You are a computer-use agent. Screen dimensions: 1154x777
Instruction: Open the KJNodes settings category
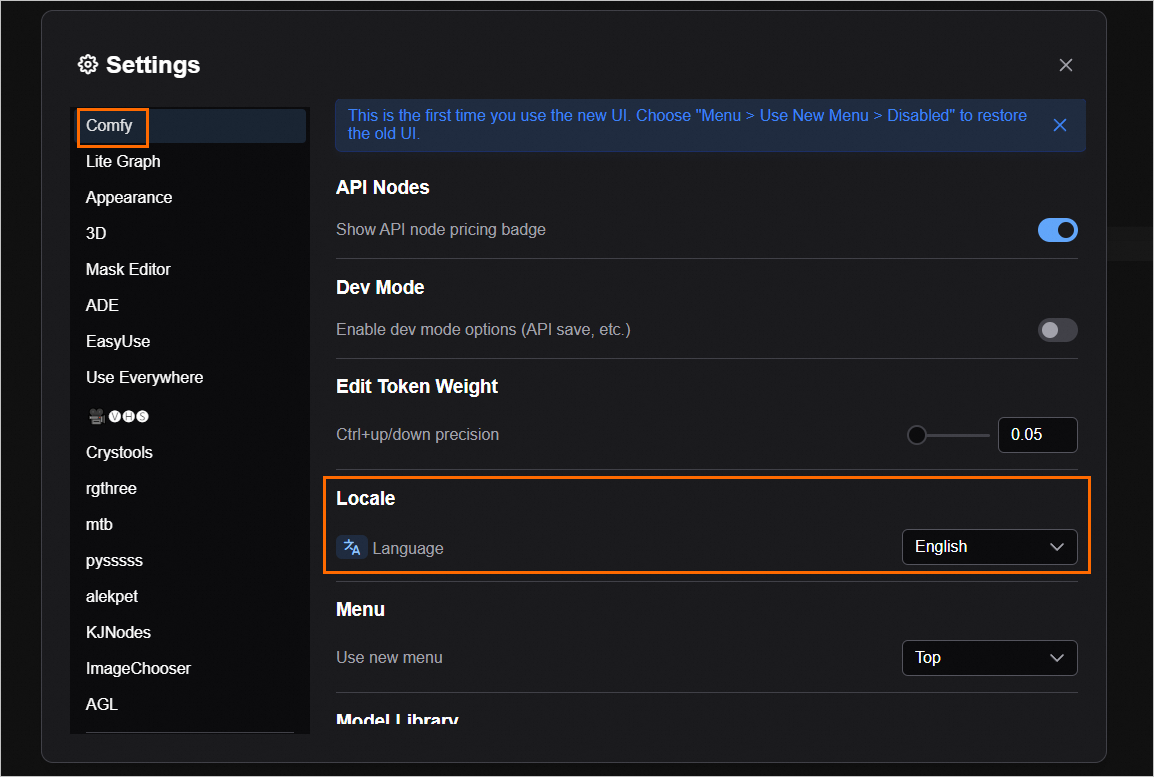(x=191, y=633)
